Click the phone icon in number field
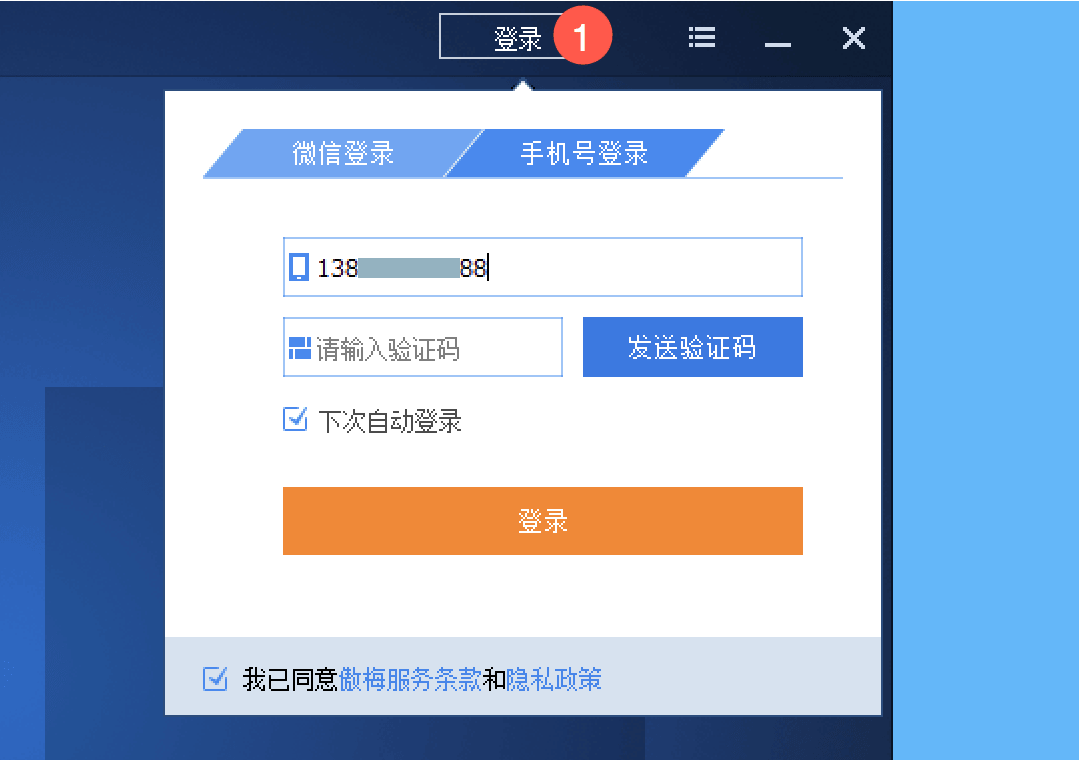Viewport: 1080px width, 760px height. [x=299, y=267]
